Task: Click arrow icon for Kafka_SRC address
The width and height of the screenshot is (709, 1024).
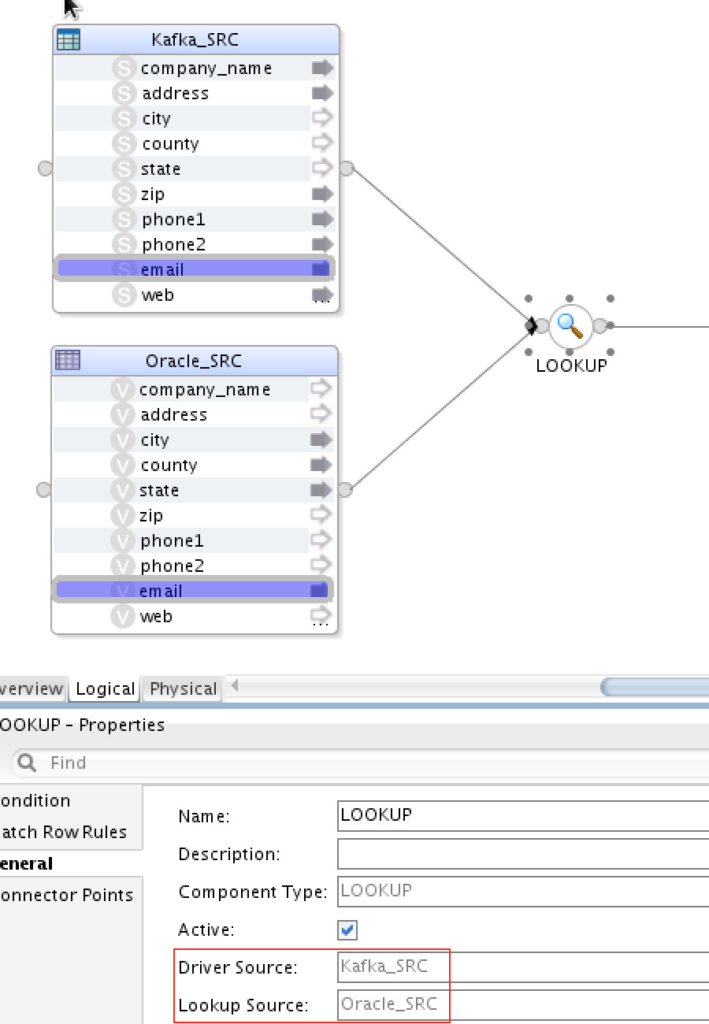Action: point(322,93)
